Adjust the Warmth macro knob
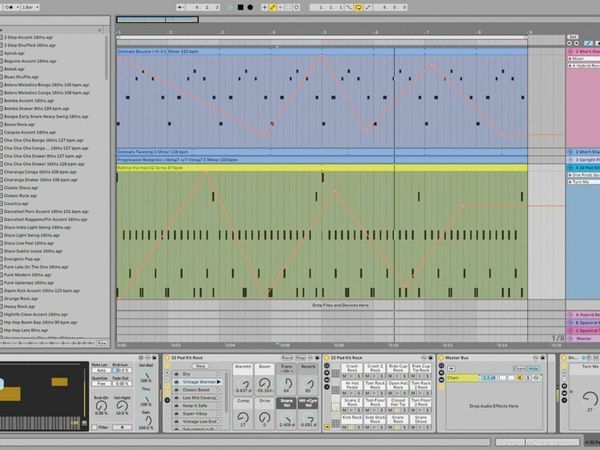Image resolution: width=600 pixels, height=450 pixels. (x=243, y=383)
